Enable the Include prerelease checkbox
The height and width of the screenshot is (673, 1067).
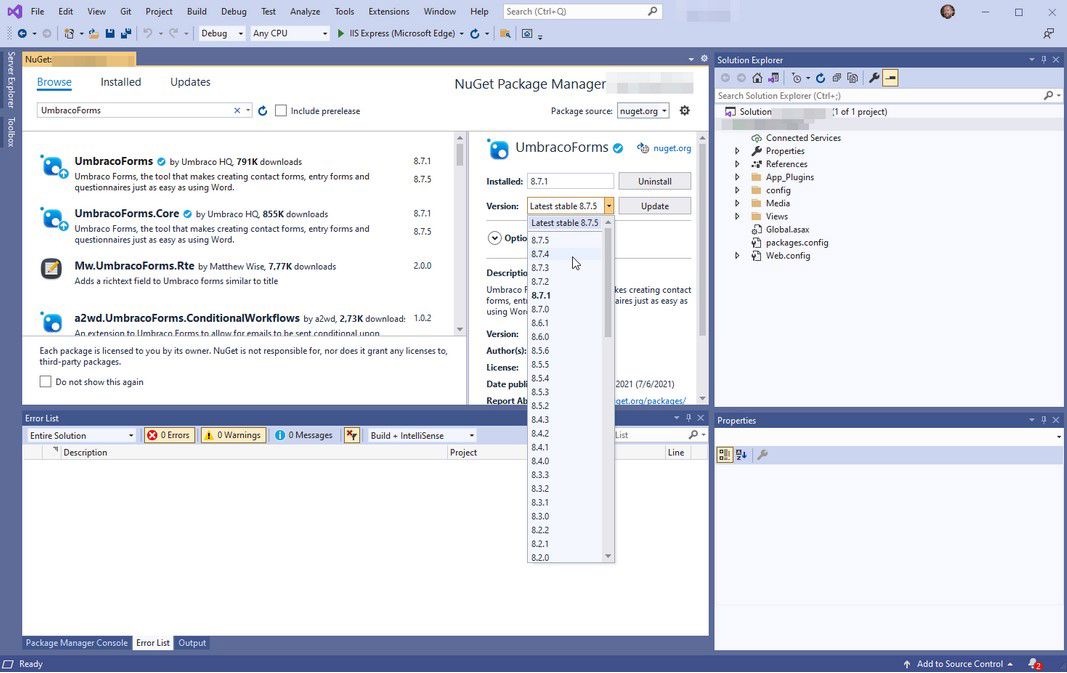point(282,110)
